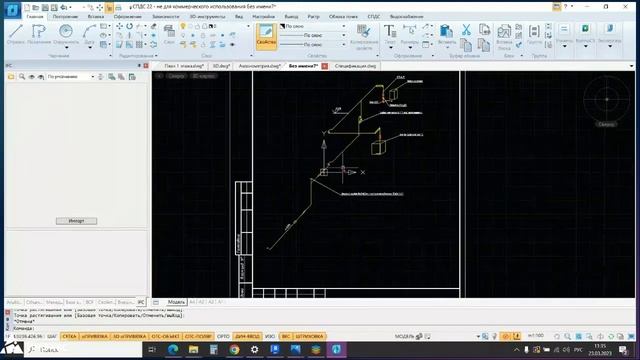Screen dimensions: 640x360
Task: Toggle 3D оПРИВЯЗКА mode in status bar
Action: tap(129, 336)
